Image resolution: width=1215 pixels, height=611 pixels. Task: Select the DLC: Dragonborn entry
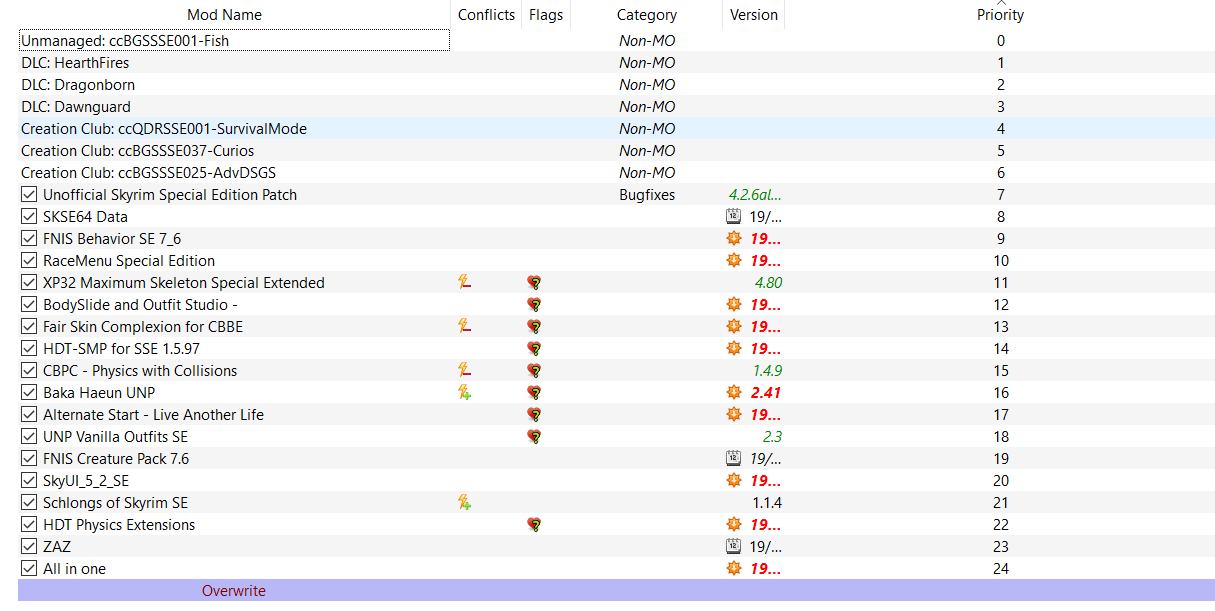point(78,85)
